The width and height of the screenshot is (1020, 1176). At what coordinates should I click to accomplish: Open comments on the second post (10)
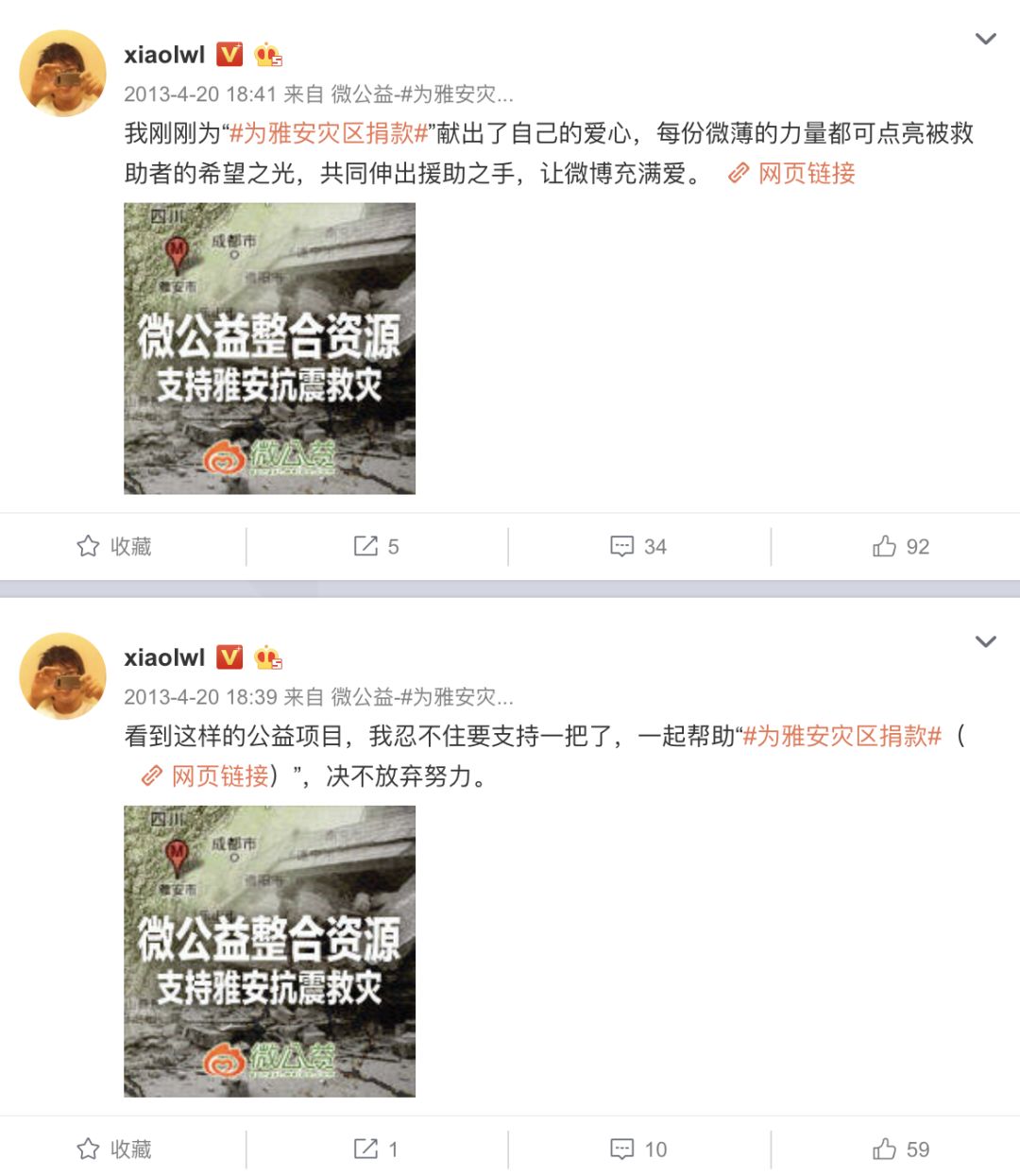(638, 1149)
